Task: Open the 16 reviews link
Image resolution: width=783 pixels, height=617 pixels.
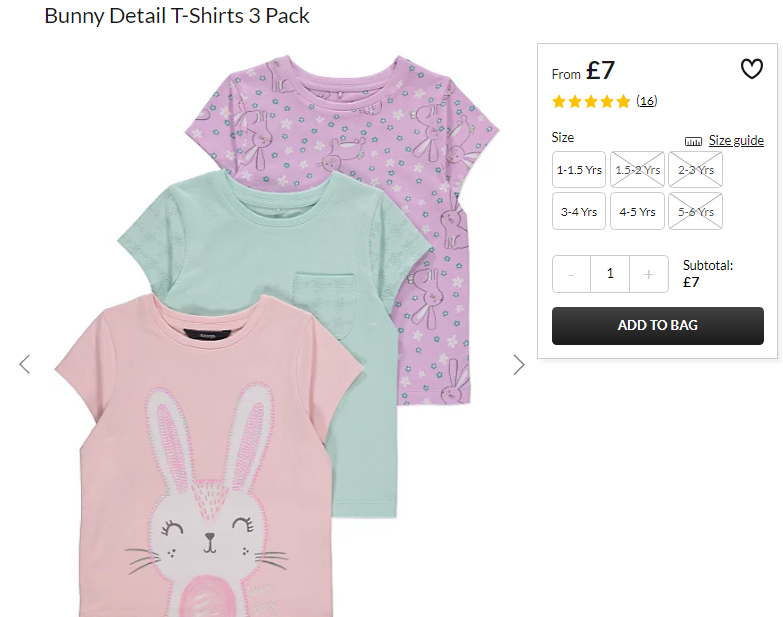Action: coord(647,101)
